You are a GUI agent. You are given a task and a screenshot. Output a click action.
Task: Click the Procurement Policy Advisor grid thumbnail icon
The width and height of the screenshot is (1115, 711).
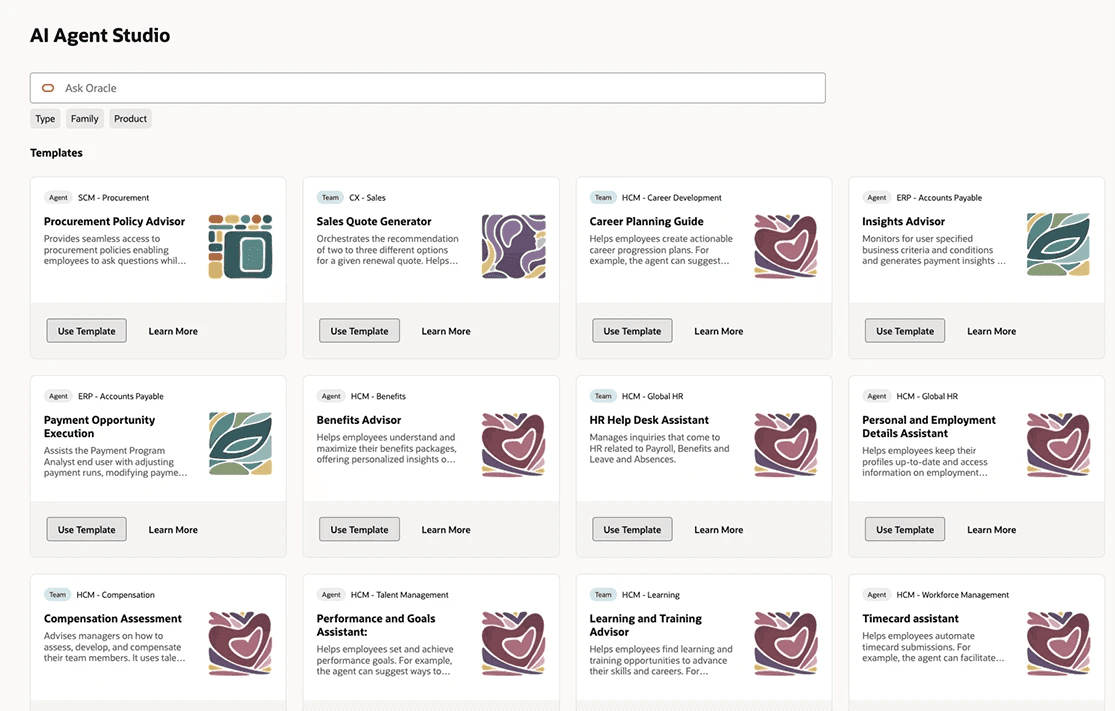pyautogui.click(x=240, y=245)
